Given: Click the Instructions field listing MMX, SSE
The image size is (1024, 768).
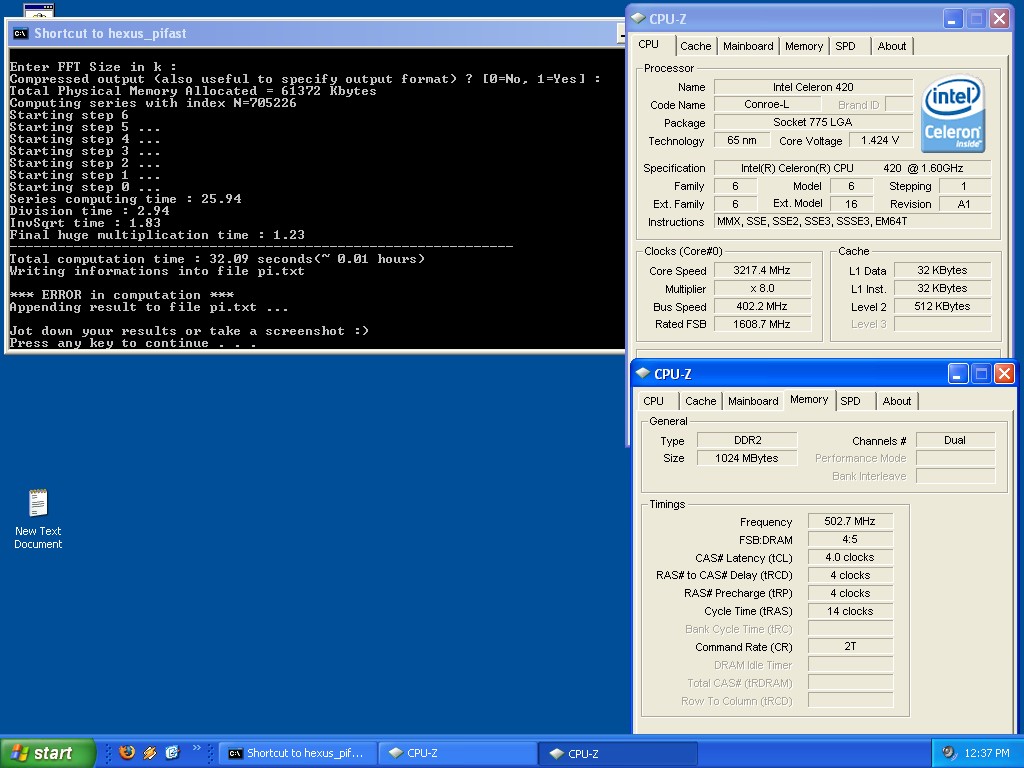Looking at the screenshot, I should coord(852,221).
